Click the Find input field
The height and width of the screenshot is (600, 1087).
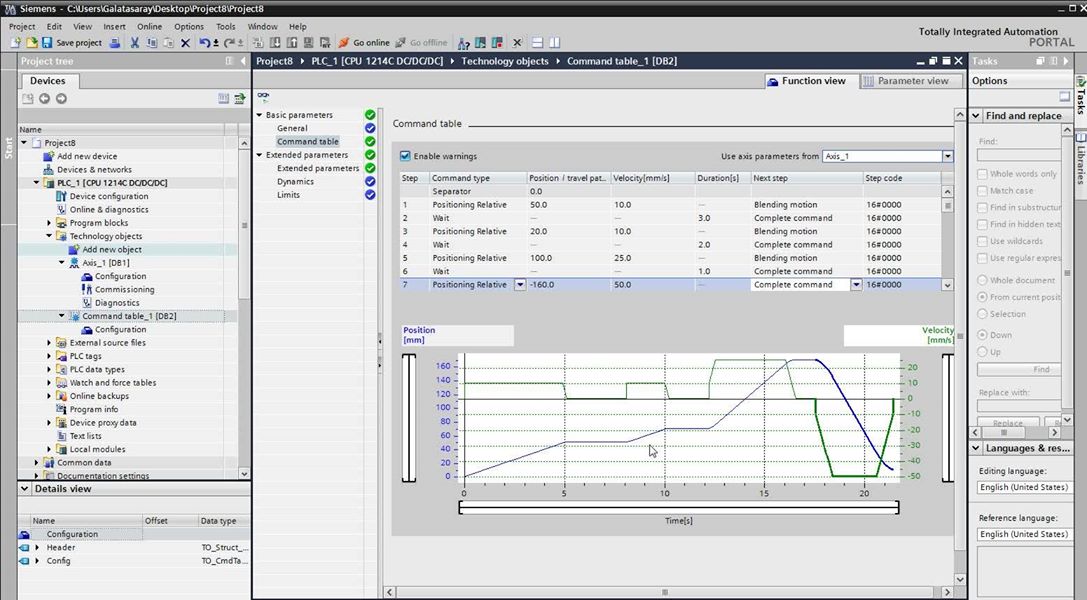[1019, 155]
